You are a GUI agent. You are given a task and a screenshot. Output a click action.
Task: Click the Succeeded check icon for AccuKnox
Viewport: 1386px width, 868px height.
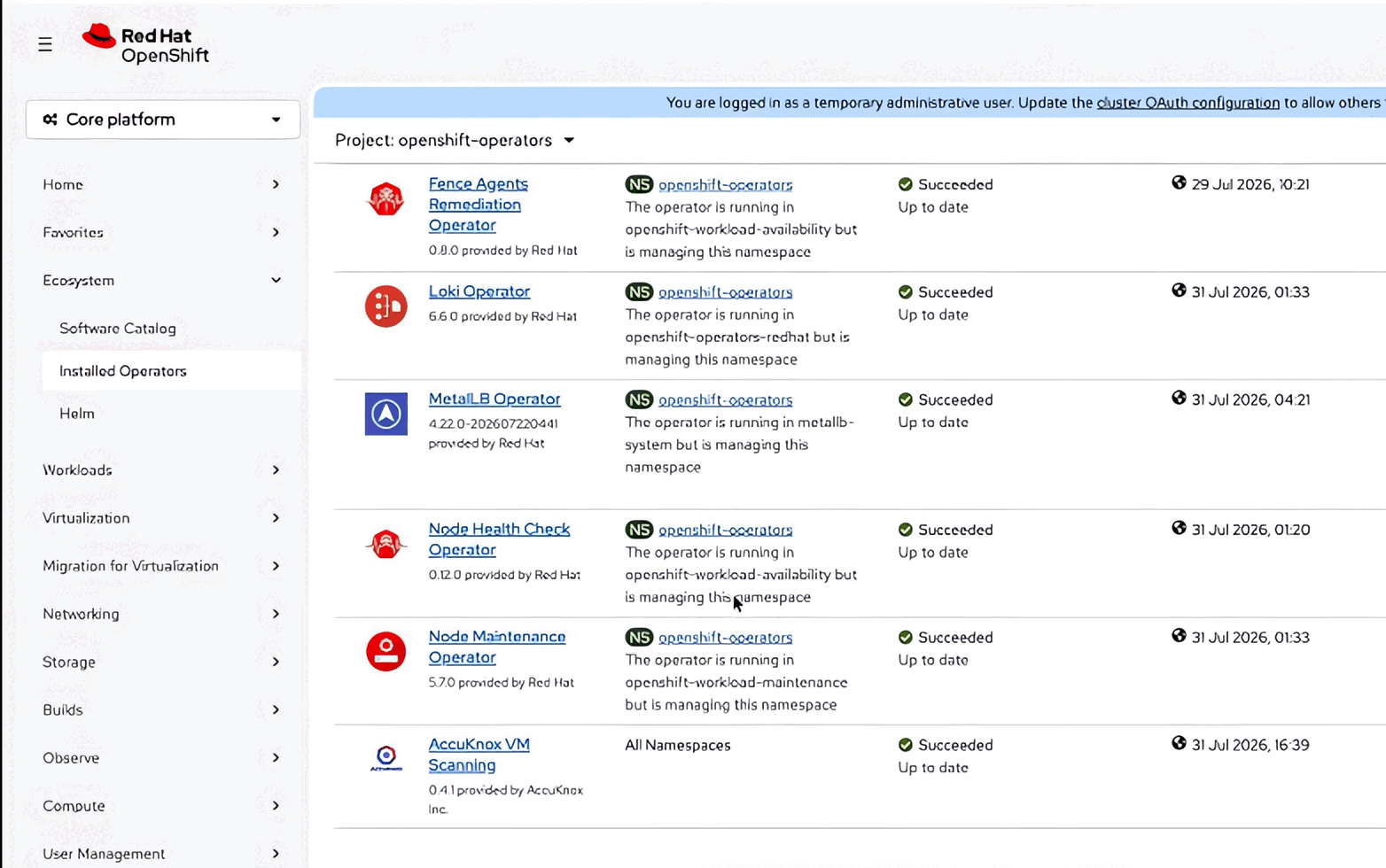point(906,745)
